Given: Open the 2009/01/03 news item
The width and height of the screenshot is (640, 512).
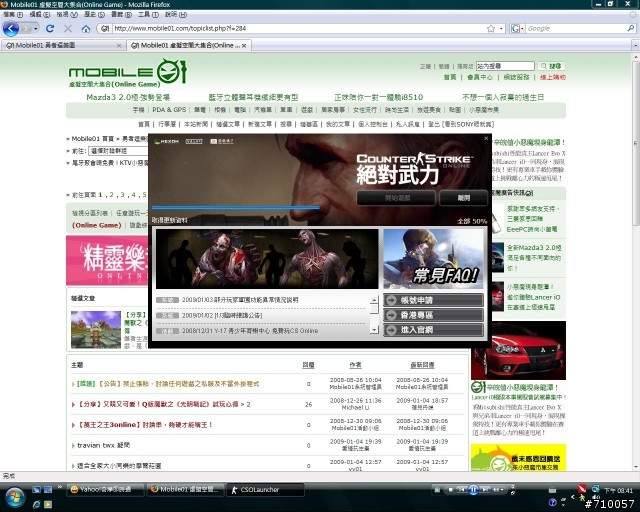Looking at the screenshot, I should click(x=240, y=300).
